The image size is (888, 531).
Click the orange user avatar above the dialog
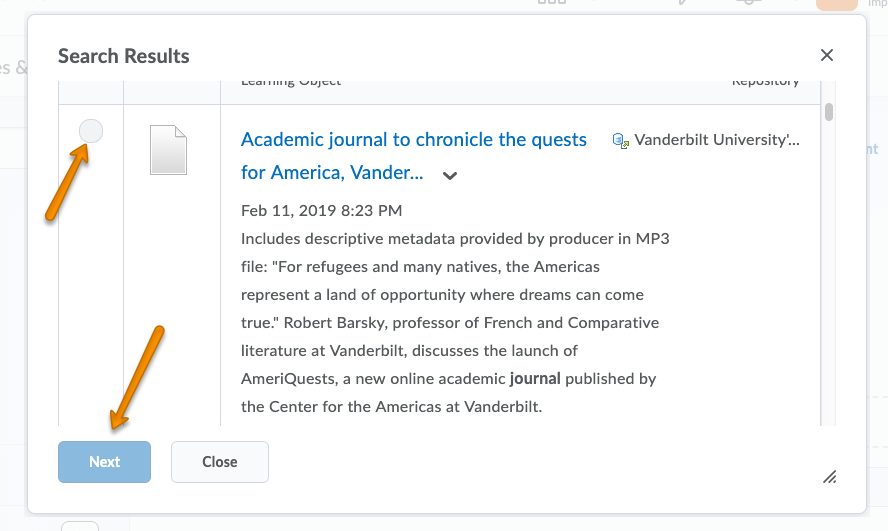pos(836,4)
